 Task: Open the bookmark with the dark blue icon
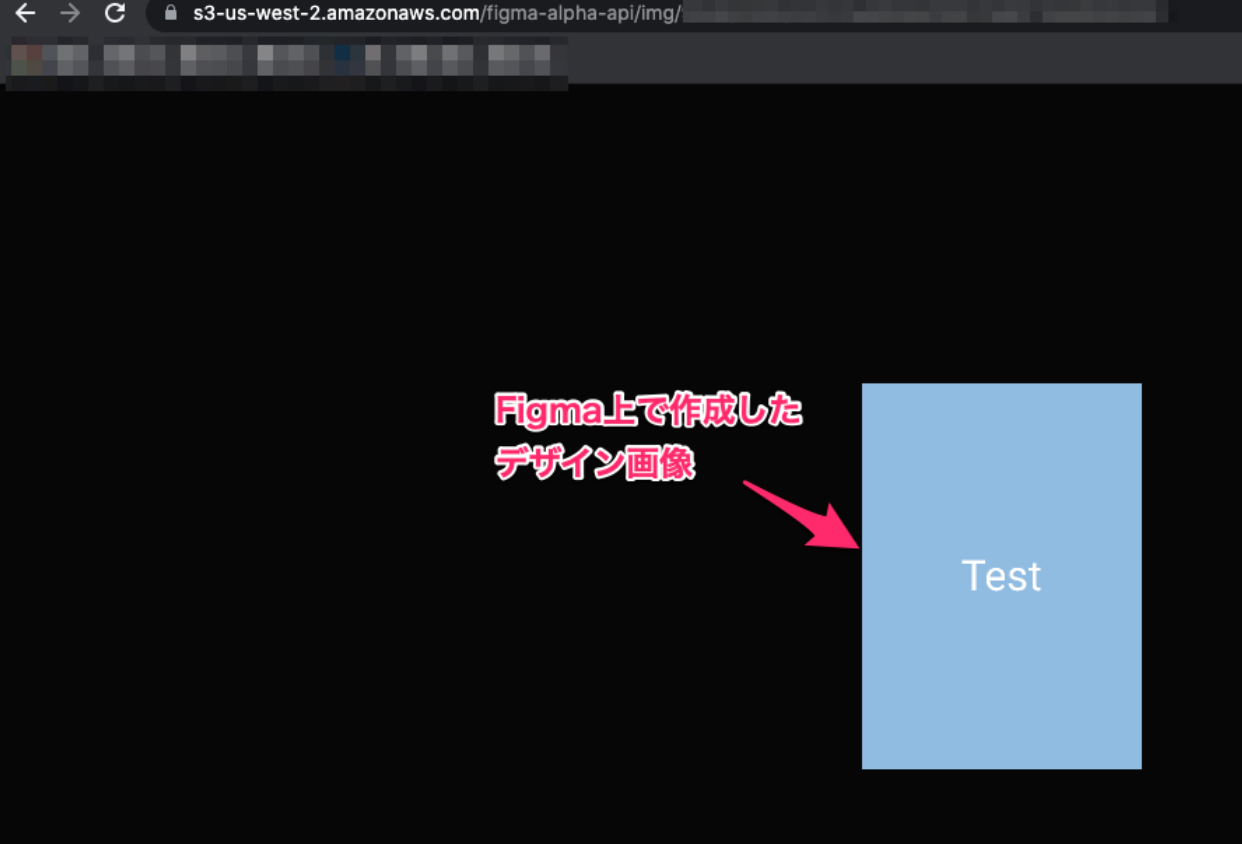357,60
